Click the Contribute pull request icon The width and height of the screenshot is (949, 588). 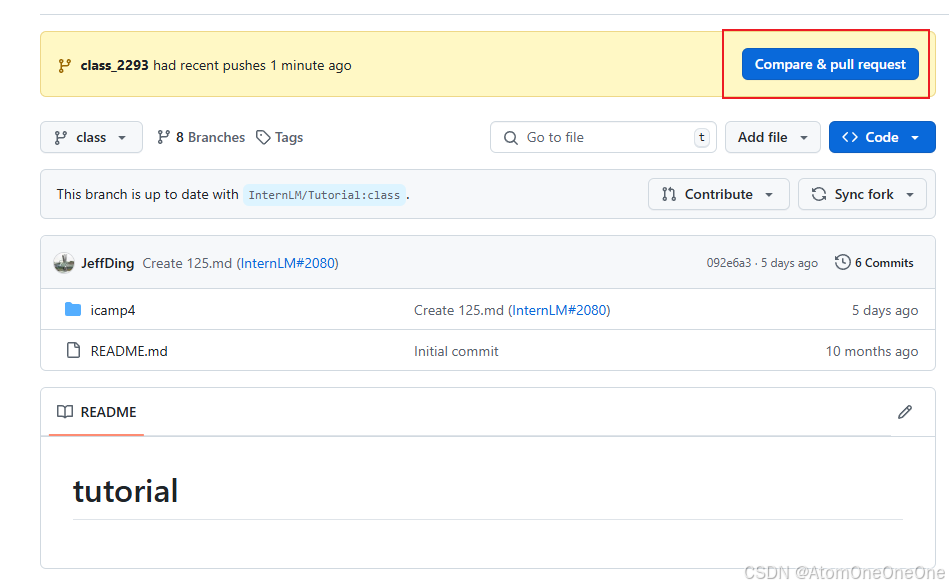669,194
